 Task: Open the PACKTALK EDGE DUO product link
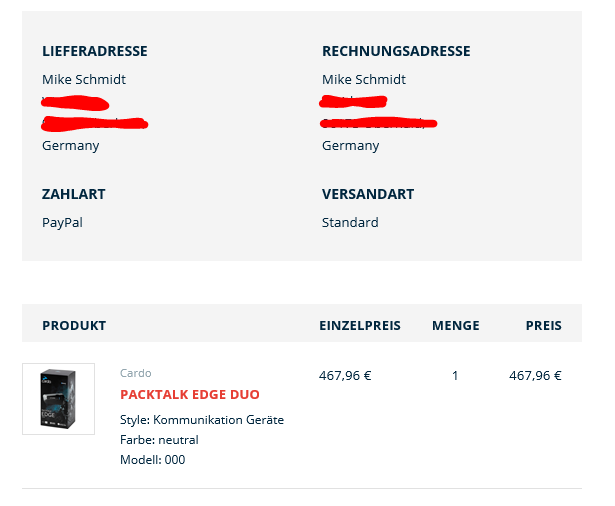pos(190,394)
